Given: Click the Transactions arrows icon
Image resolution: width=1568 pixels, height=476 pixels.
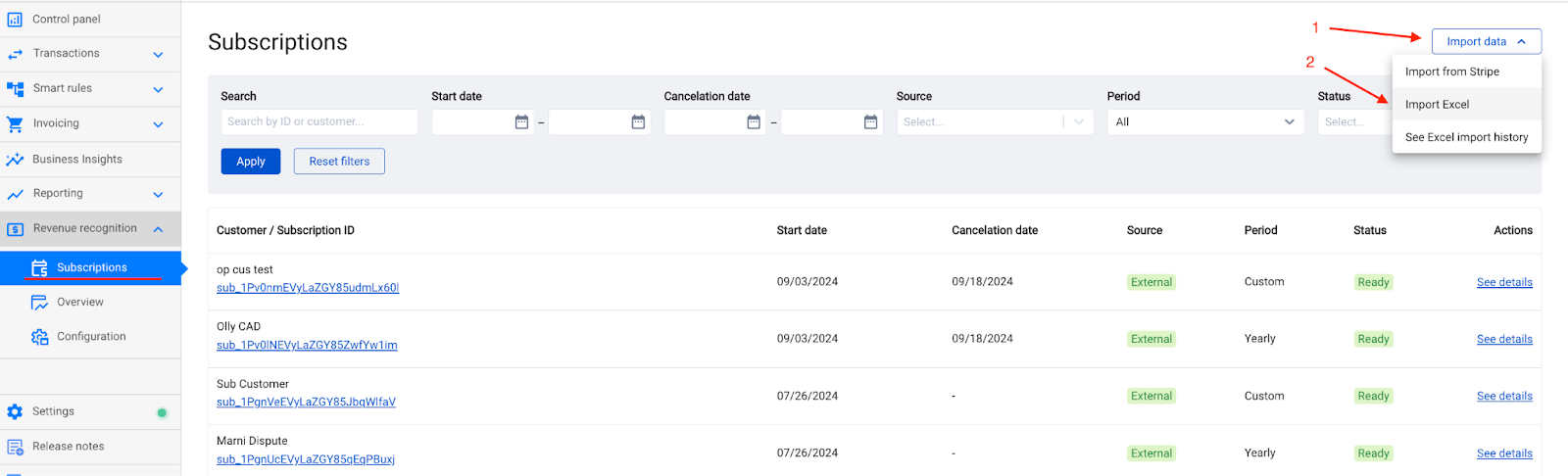Looking at the screenshot, I should 15,54.
